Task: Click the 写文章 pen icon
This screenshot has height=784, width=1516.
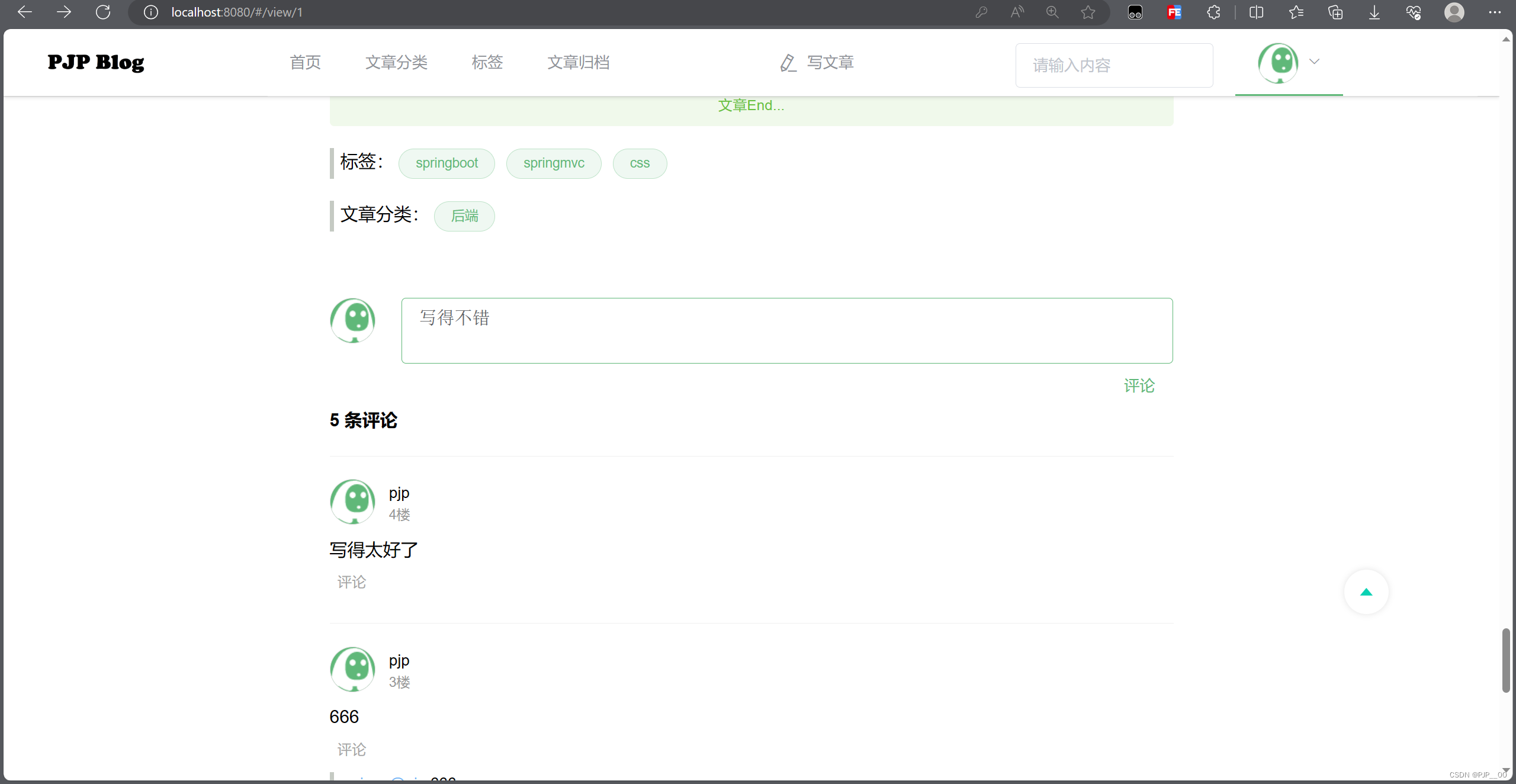Action: pyautogui.click(x=787, y=62)
